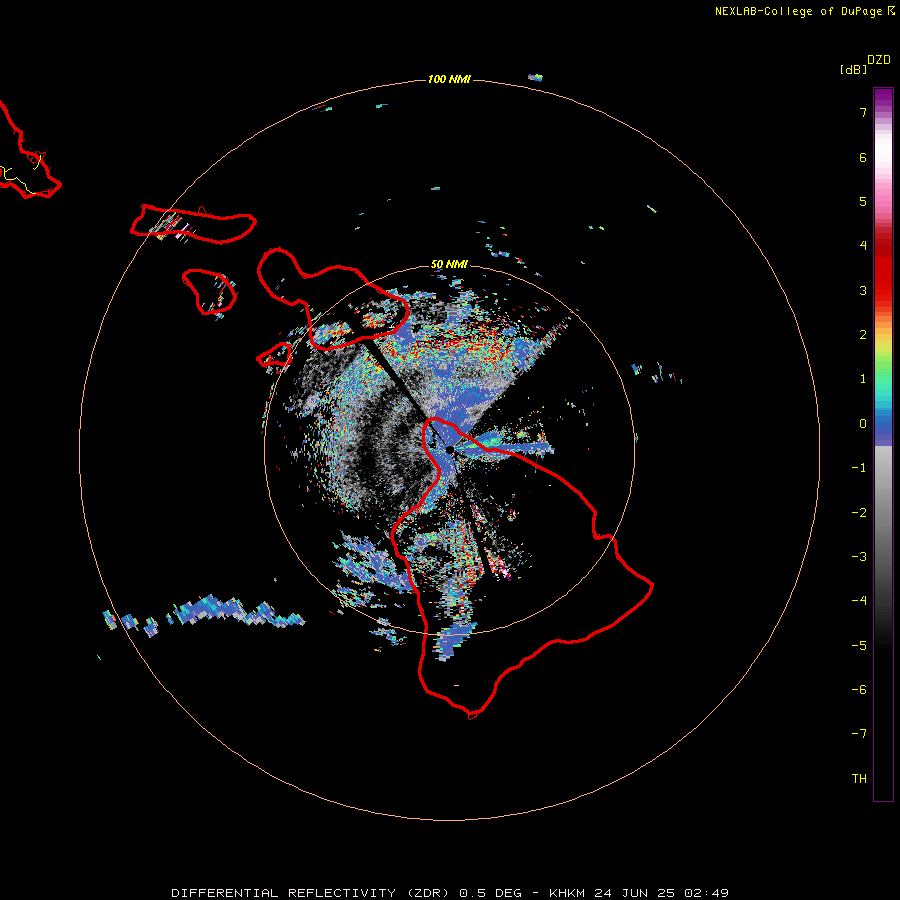The height and width of the screenshot is (900, 900).
Task: Click the -2 value on the color scale
Action: click(x=859, y=513)
